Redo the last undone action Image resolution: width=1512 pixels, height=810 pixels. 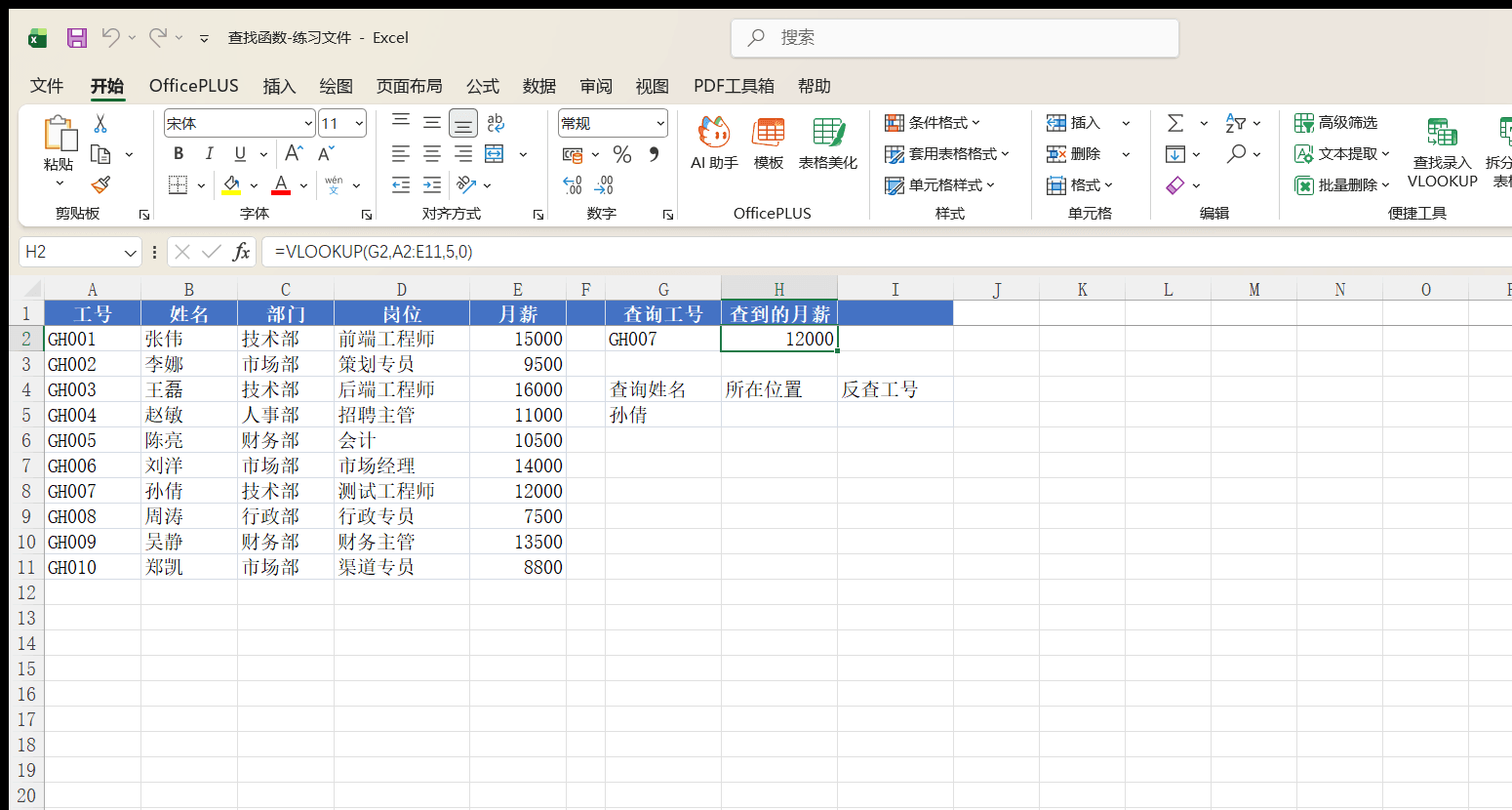(157, 37)
